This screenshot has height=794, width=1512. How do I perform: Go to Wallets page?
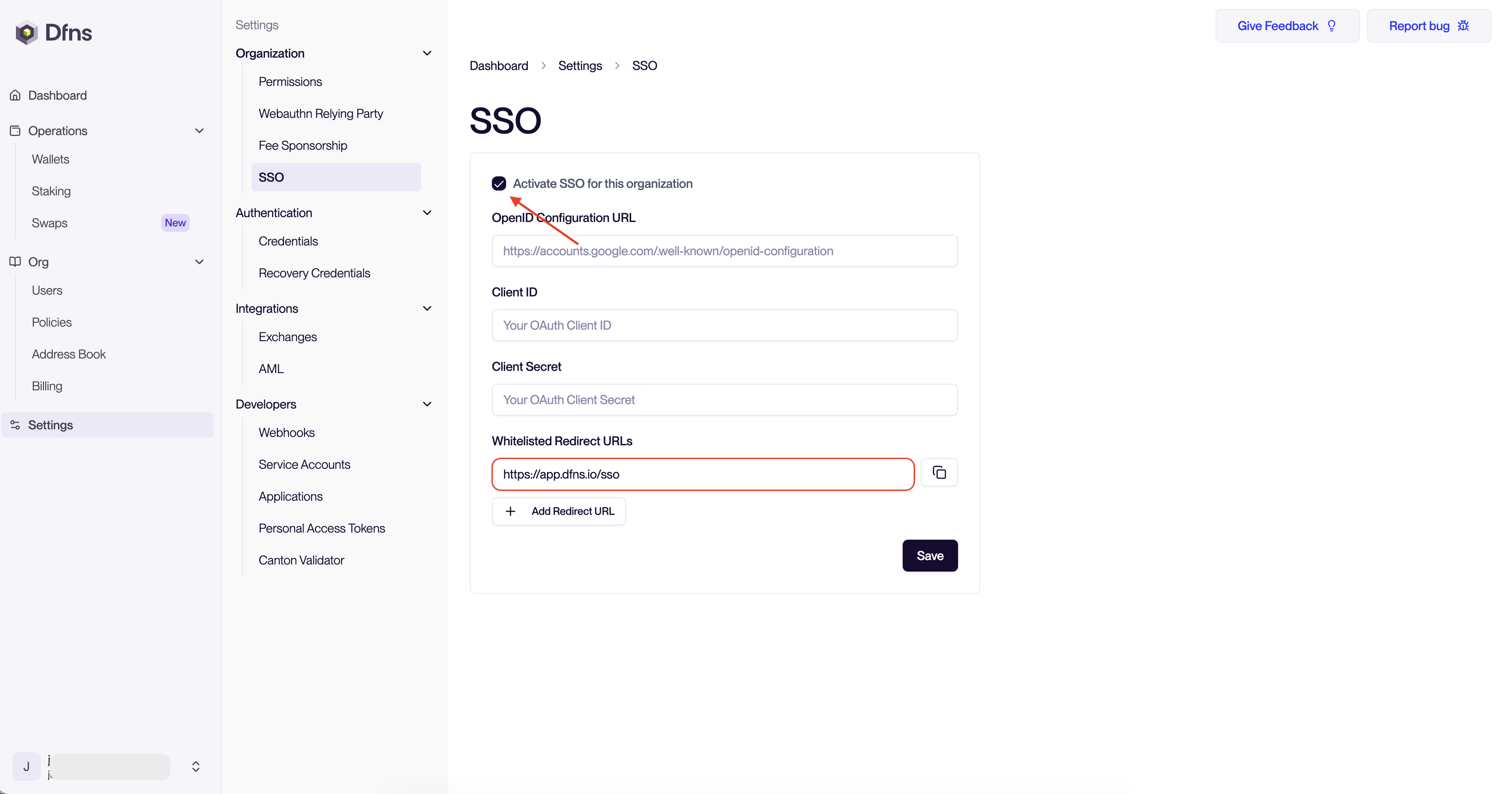(51, 159)
